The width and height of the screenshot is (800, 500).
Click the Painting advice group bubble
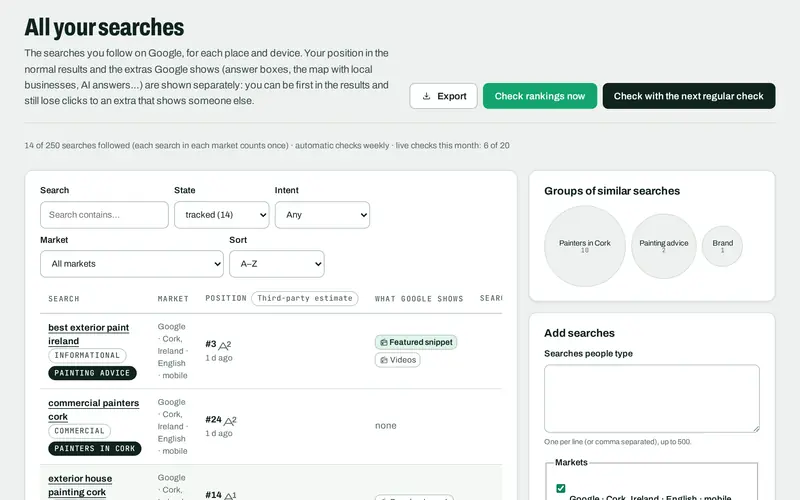664,246
